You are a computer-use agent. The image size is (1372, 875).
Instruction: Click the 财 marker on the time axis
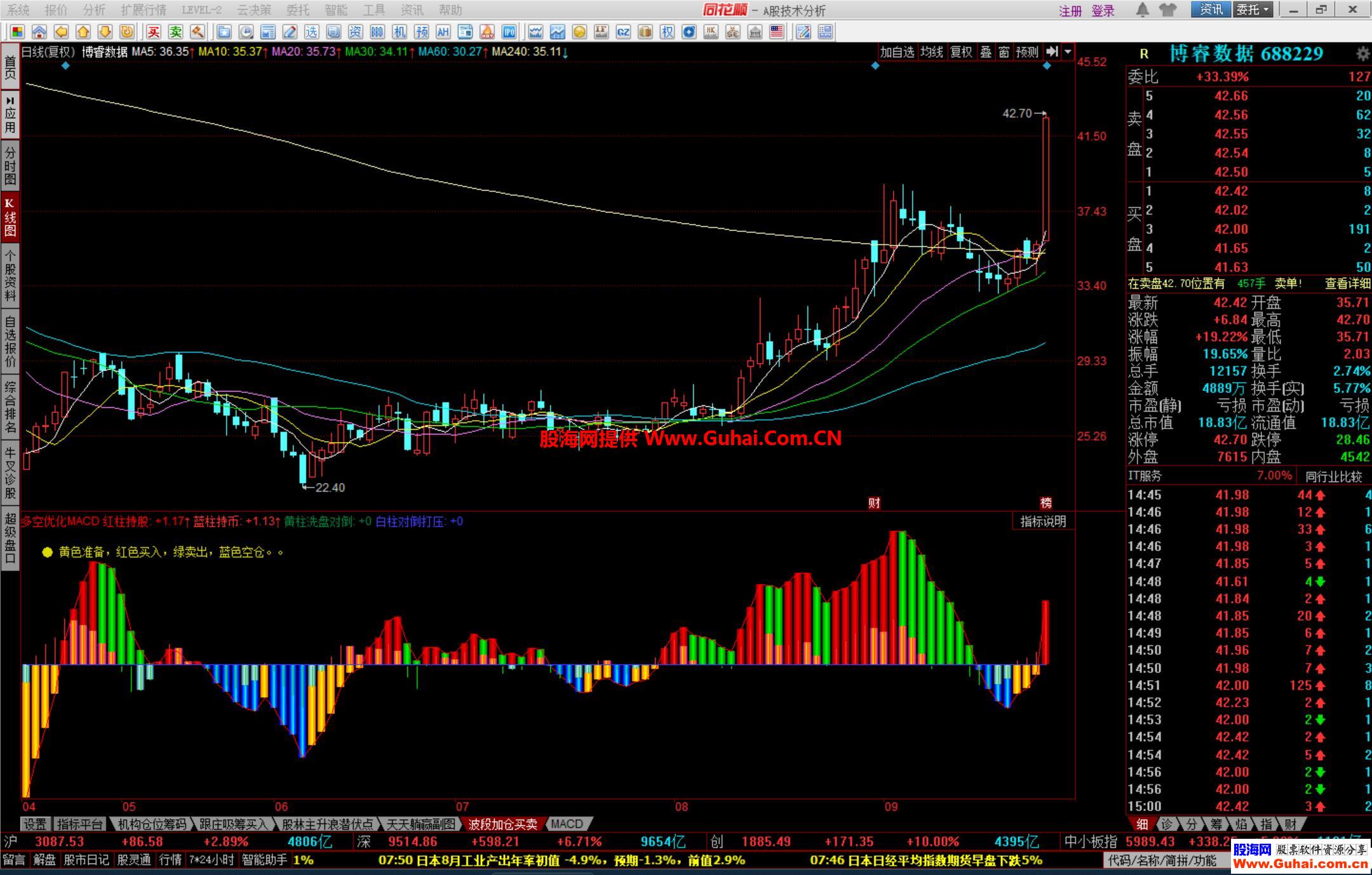coord(874,503)
